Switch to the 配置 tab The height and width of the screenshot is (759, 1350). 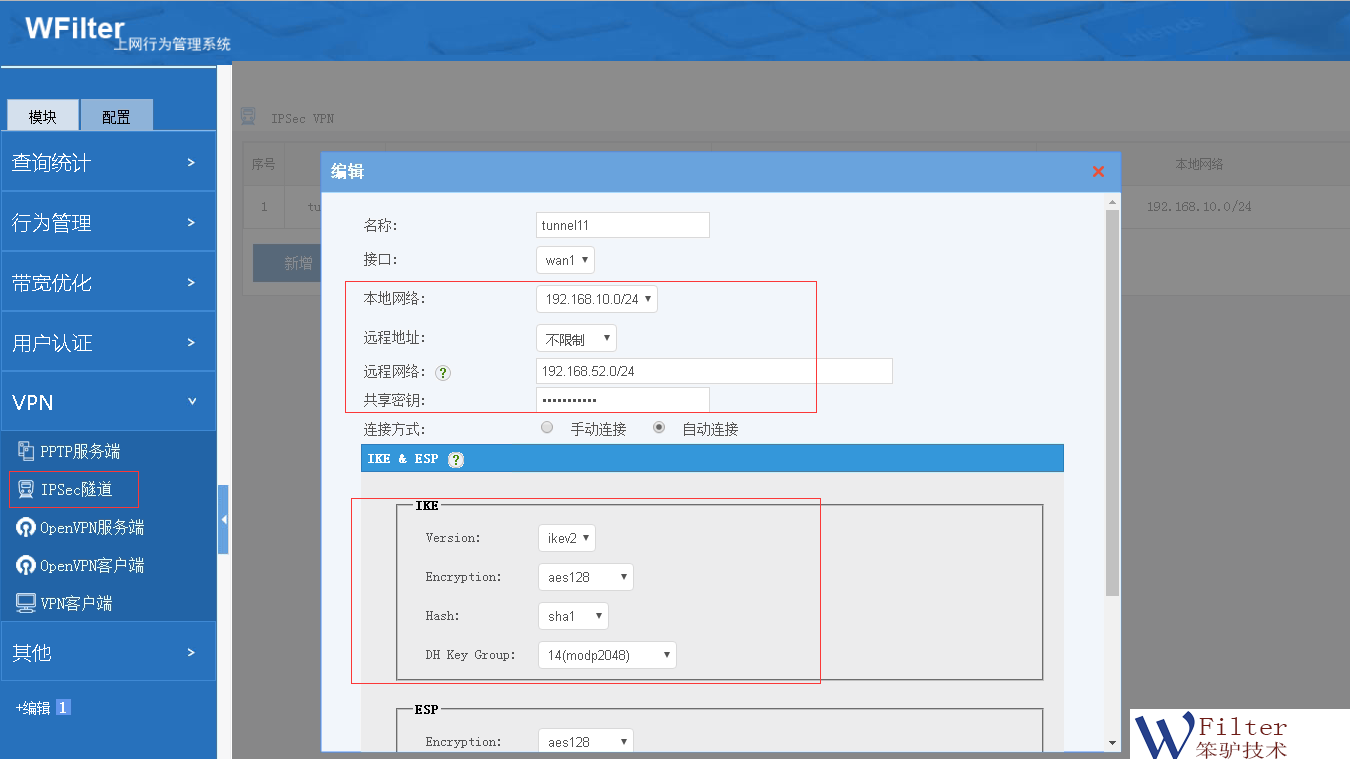116,116
